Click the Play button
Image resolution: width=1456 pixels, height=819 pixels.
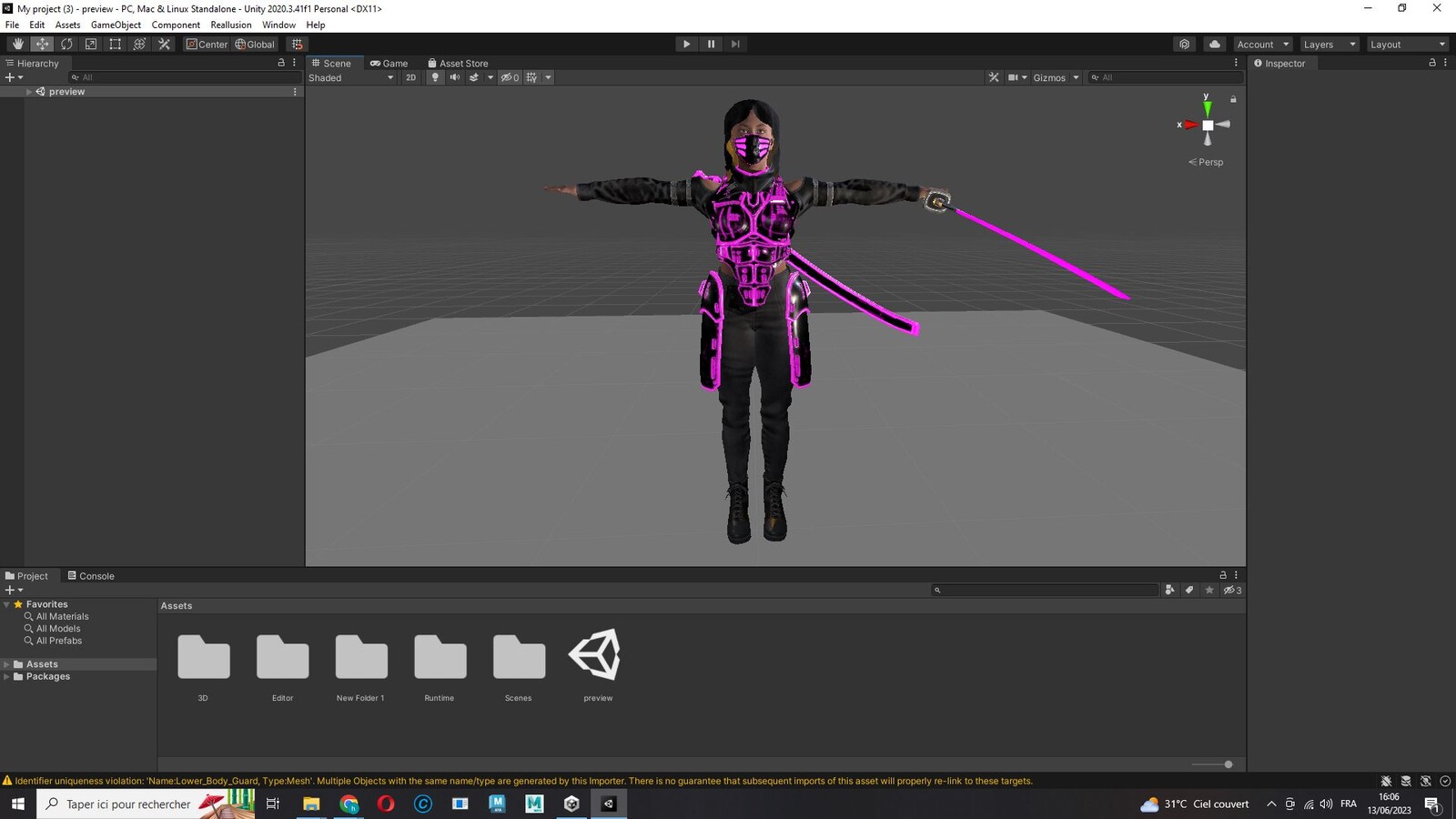(686, 44)
